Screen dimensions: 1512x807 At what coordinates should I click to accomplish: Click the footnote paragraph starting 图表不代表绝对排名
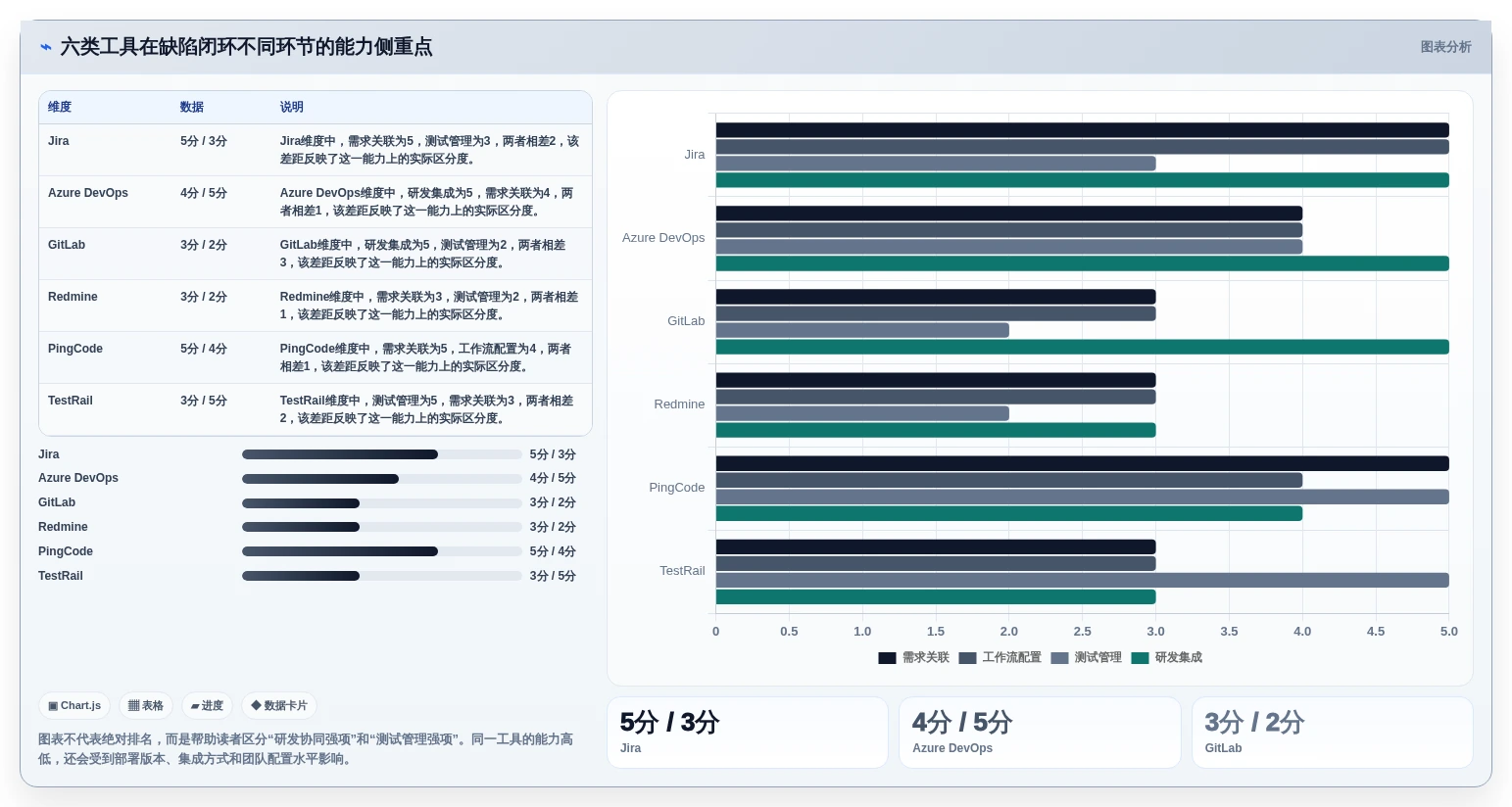click(x=306, y=749)
